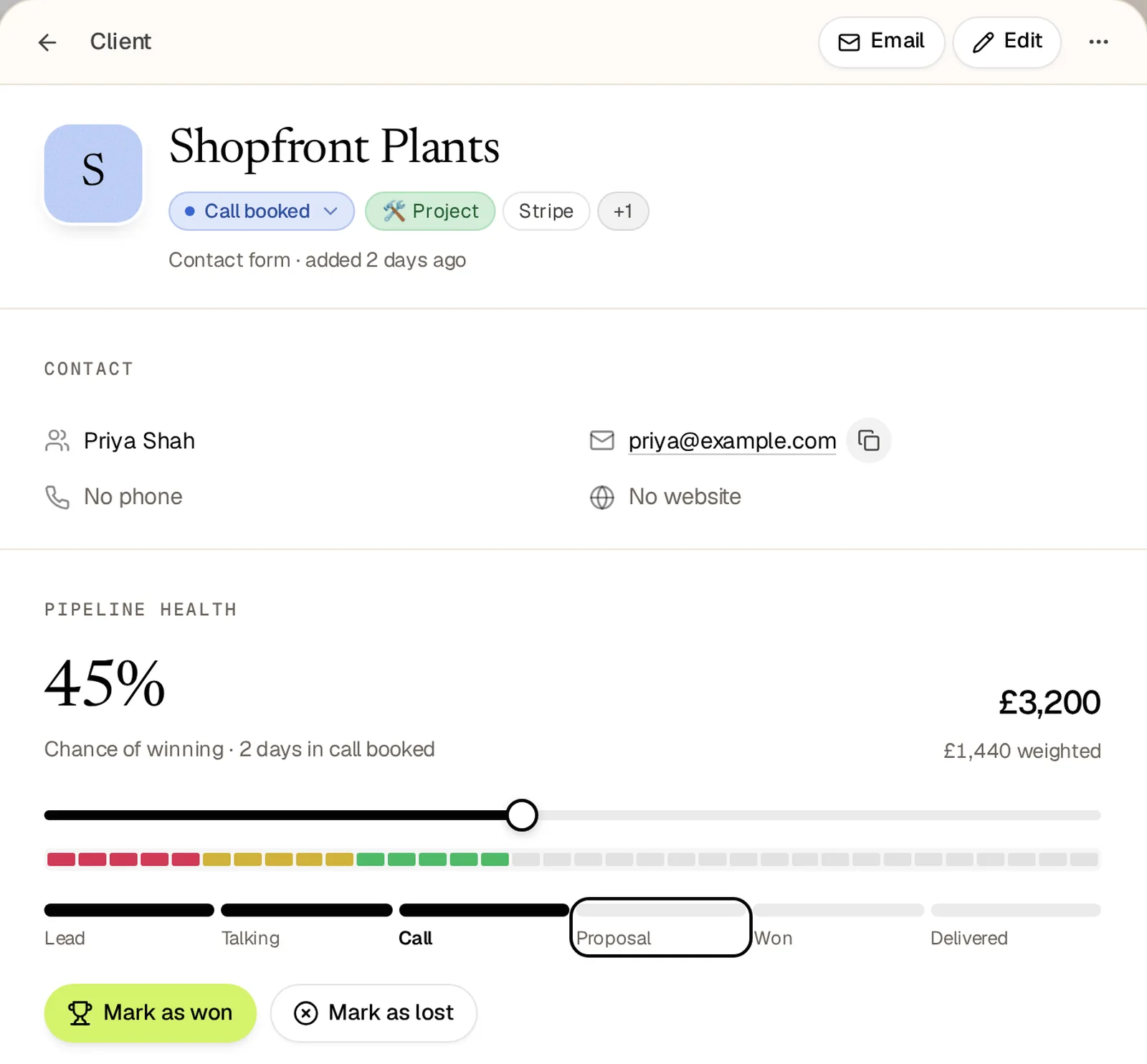Select the Proposal pipeline stage
The width and height of the screenshot is (1147, 1064).
click(661, 927)
